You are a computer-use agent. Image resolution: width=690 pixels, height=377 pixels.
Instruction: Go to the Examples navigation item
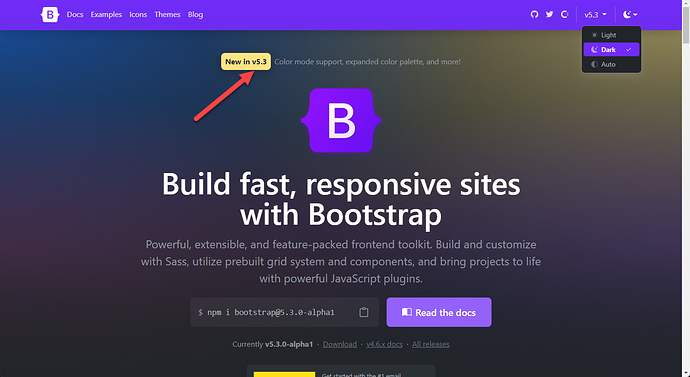[106, 15]
